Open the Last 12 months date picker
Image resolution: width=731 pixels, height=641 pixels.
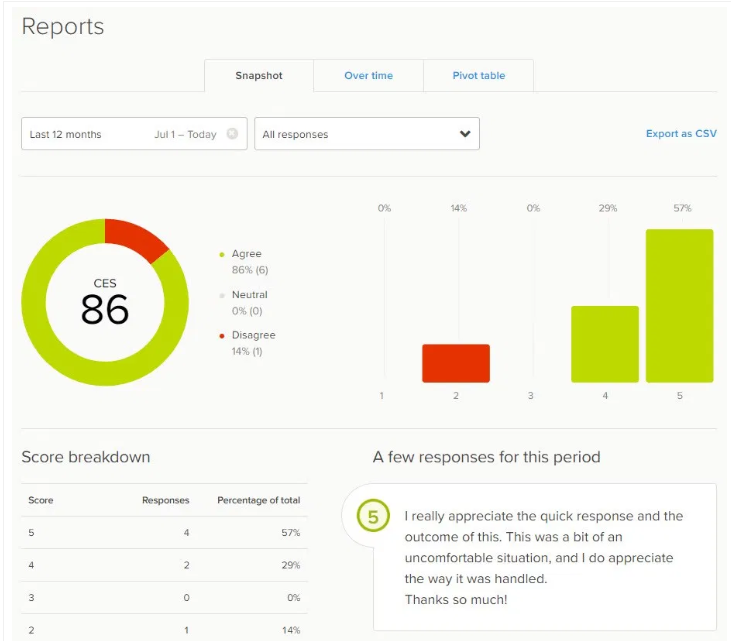[120, 134]
